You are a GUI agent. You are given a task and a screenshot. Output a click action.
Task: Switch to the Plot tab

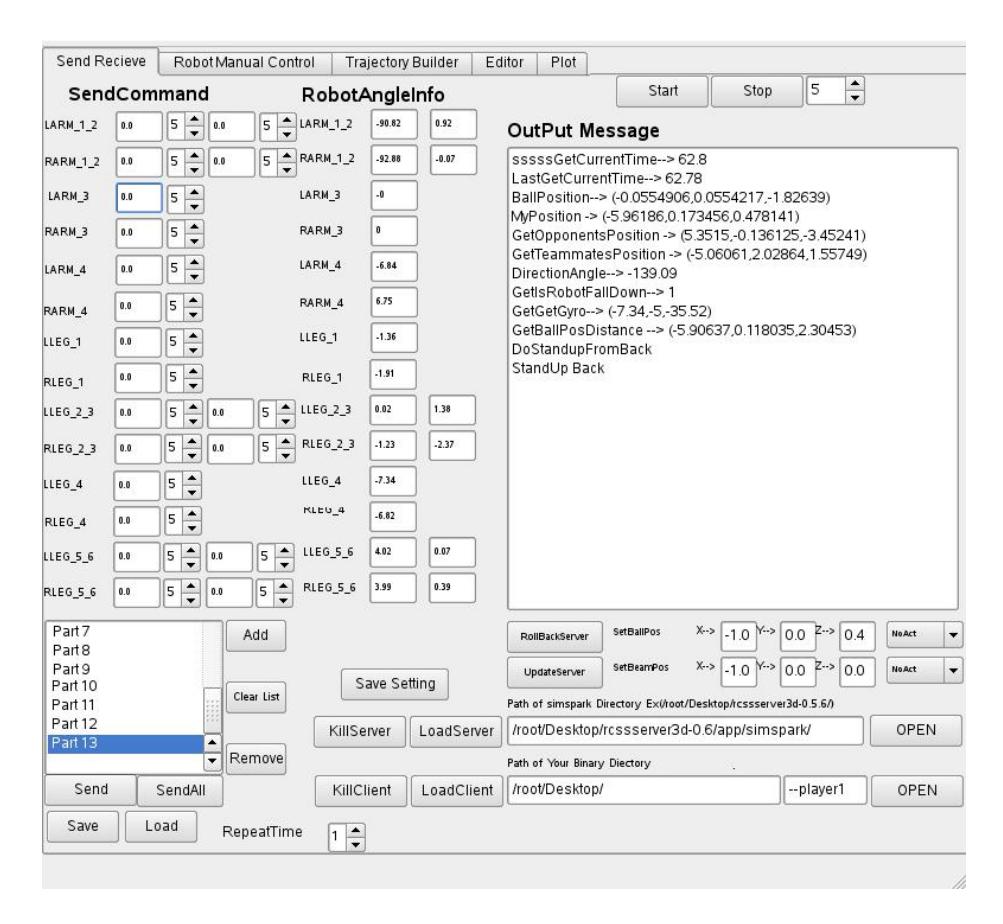pos(563,62)
